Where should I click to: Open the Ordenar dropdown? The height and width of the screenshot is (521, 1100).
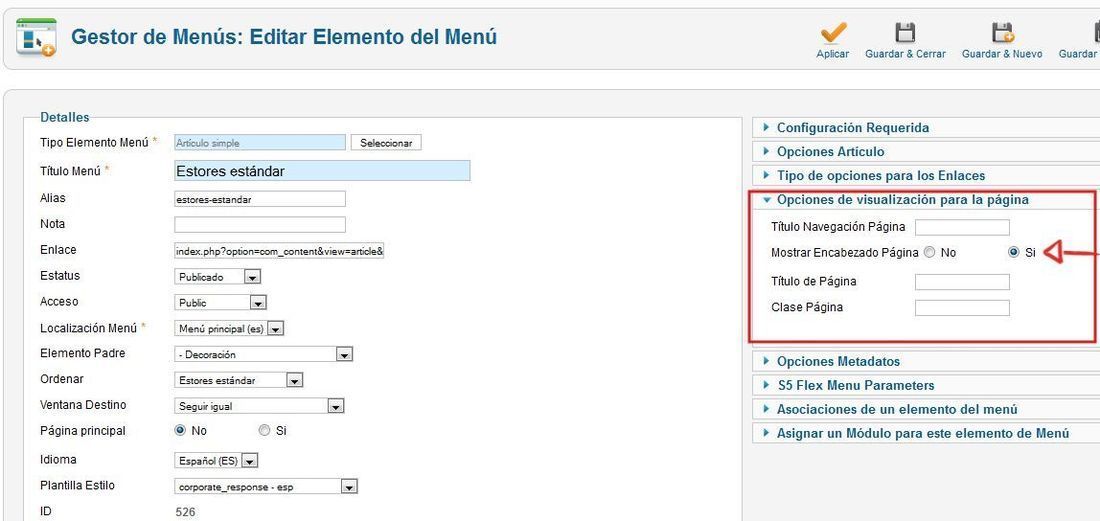239,380
